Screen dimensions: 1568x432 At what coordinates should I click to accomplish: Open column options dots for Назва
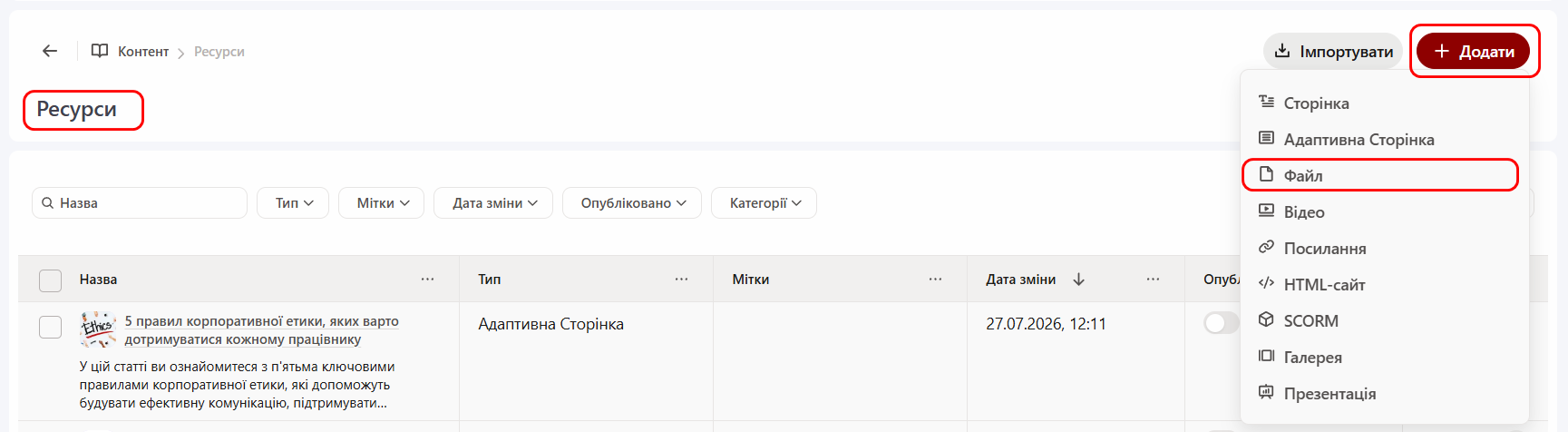427,279
